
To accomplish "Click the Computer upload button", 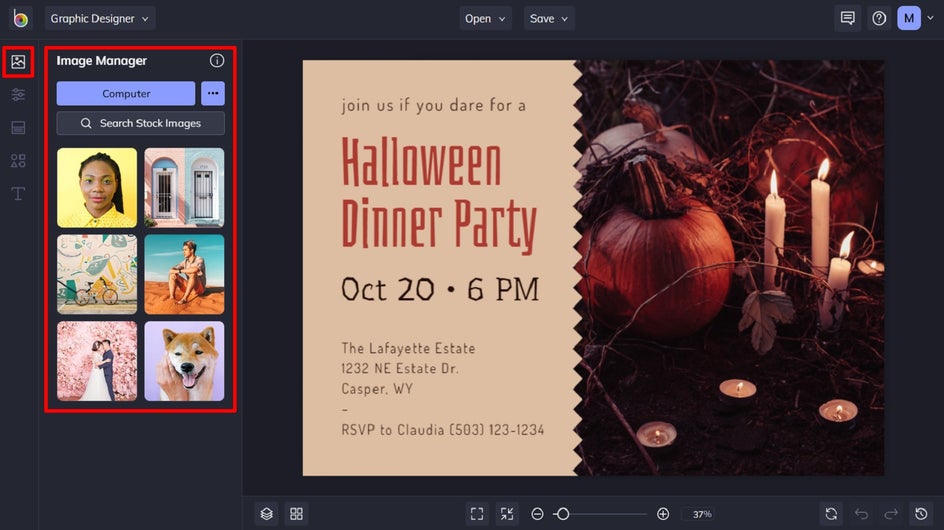I will (126, 93).
